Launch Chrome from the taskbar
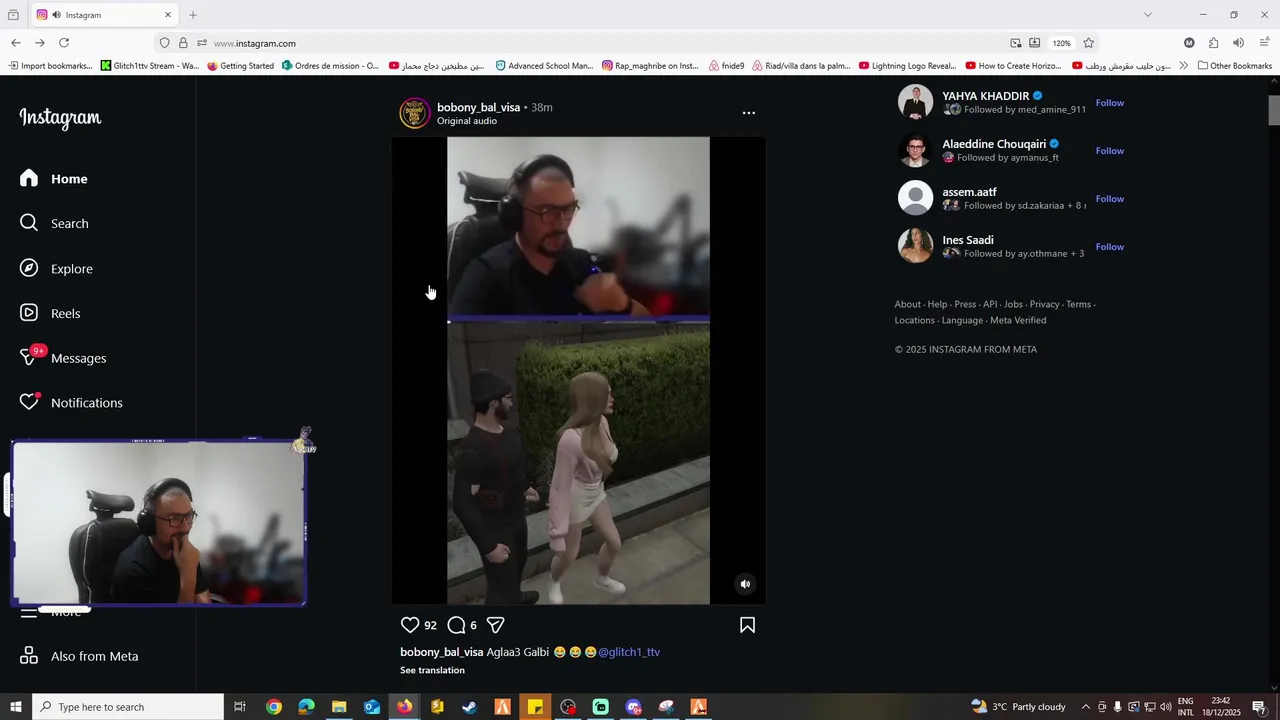 tap(274, 707)
